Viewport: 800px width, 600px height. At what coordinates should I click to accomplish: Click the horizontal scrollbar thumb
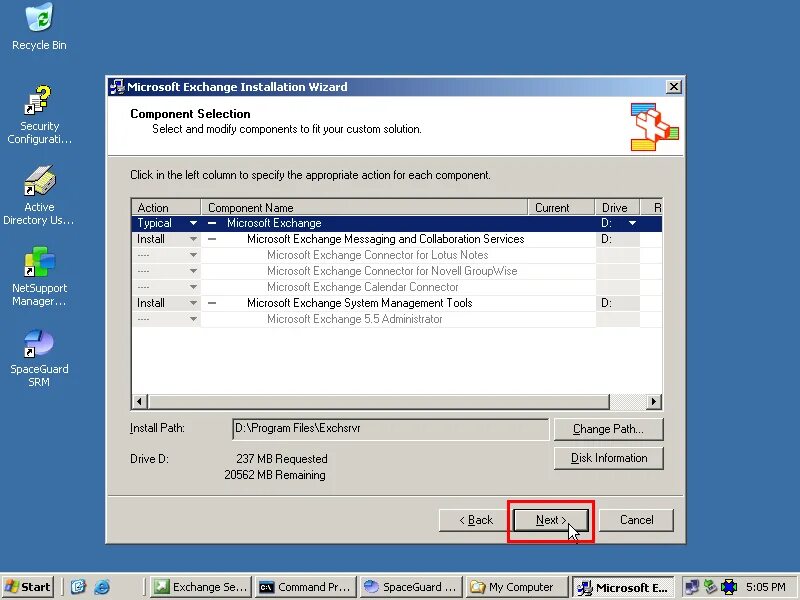click(379, 402)
